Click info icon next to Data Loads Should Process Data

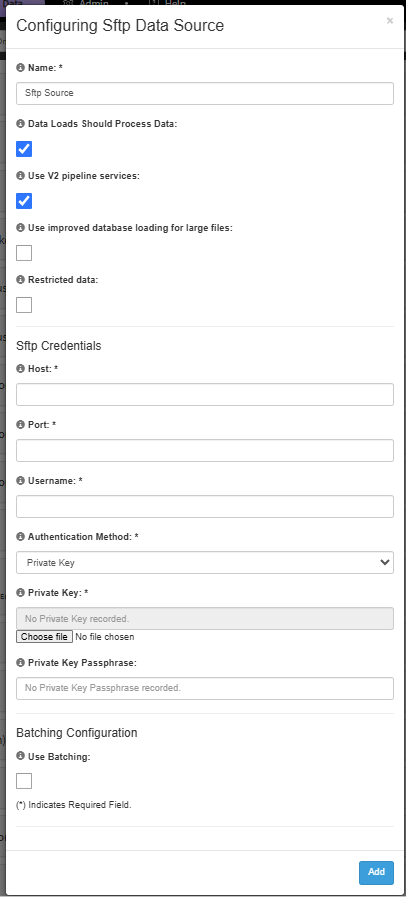(21, 124)
